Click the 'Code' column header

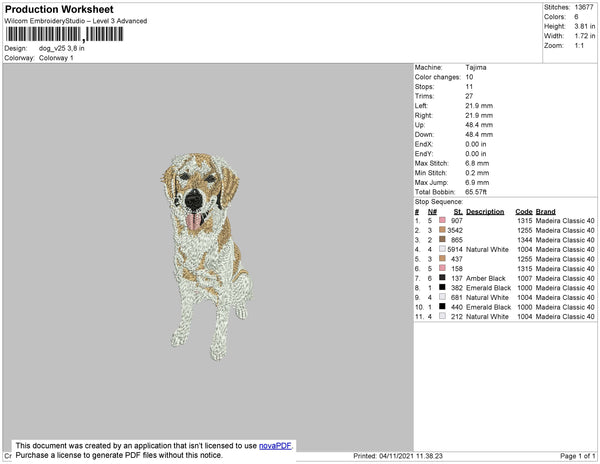tap(524, 212)
